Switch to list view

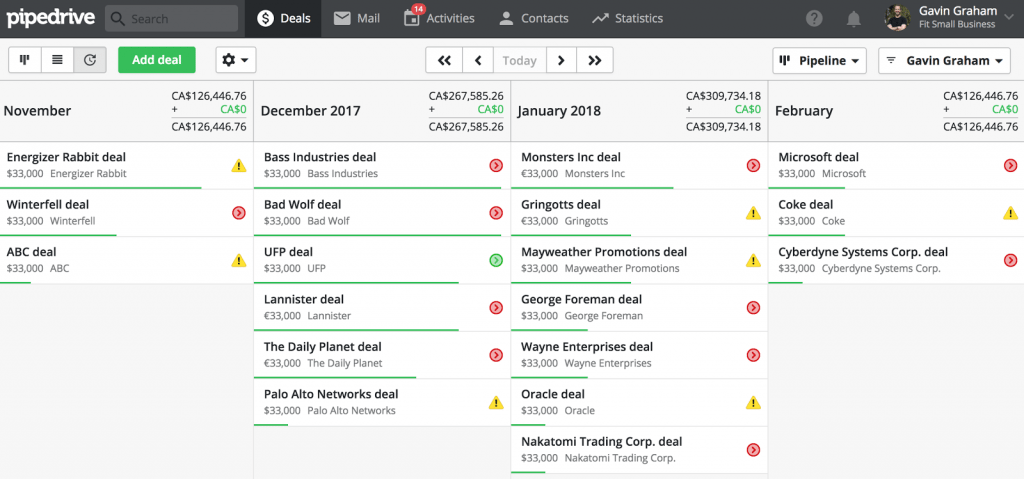pos(57,60)
